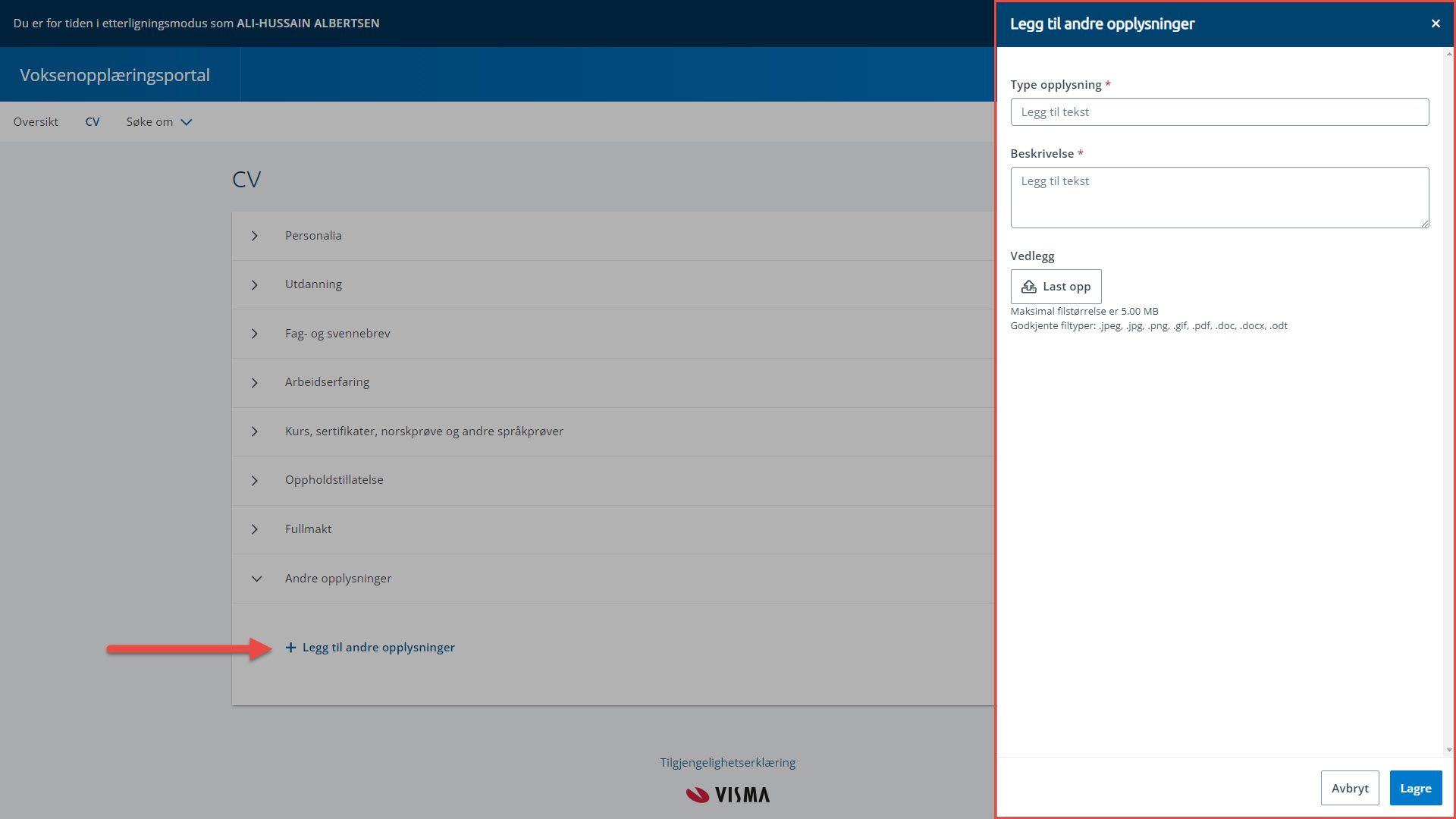1456x819 pixels.
Task: Collapse the Andre opplysninger section chevron
Action: coord(257,579)
